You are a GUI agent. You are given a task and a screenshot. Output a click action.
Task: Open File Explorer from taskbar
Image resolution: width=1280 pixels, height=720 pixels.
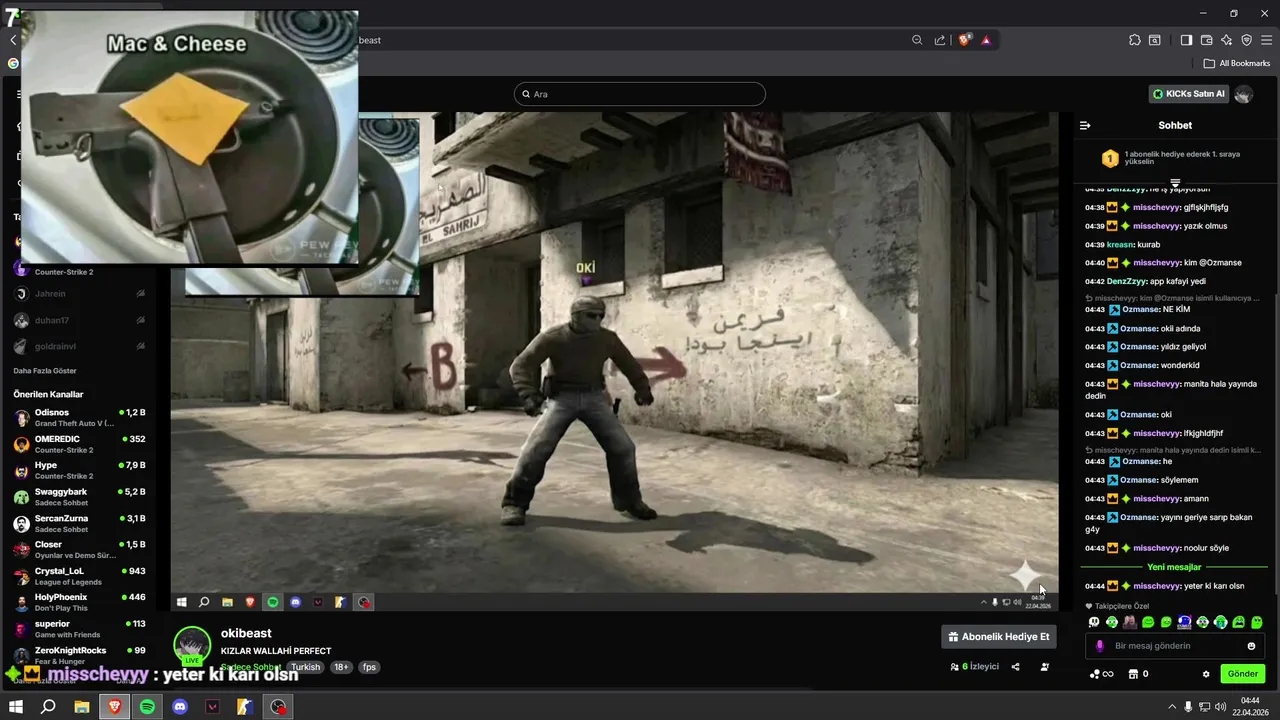pyautogui.click(x=82, y=707)
